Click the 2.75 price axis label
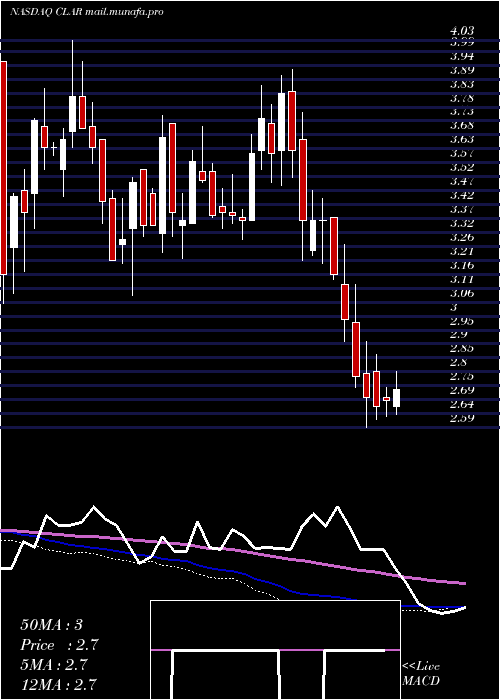This screenshot has width=500, height=700. [x=462, y=376]
